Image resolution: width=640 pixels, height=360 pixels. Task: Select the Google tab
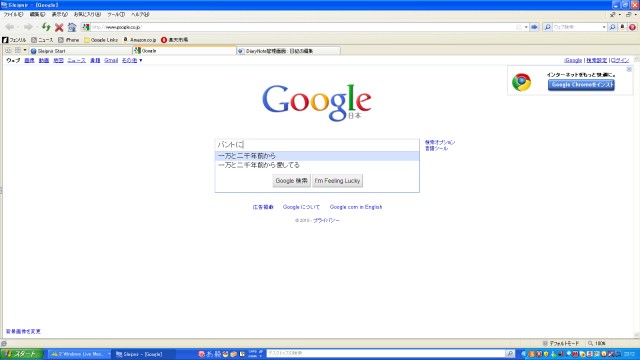coord(184,50)
